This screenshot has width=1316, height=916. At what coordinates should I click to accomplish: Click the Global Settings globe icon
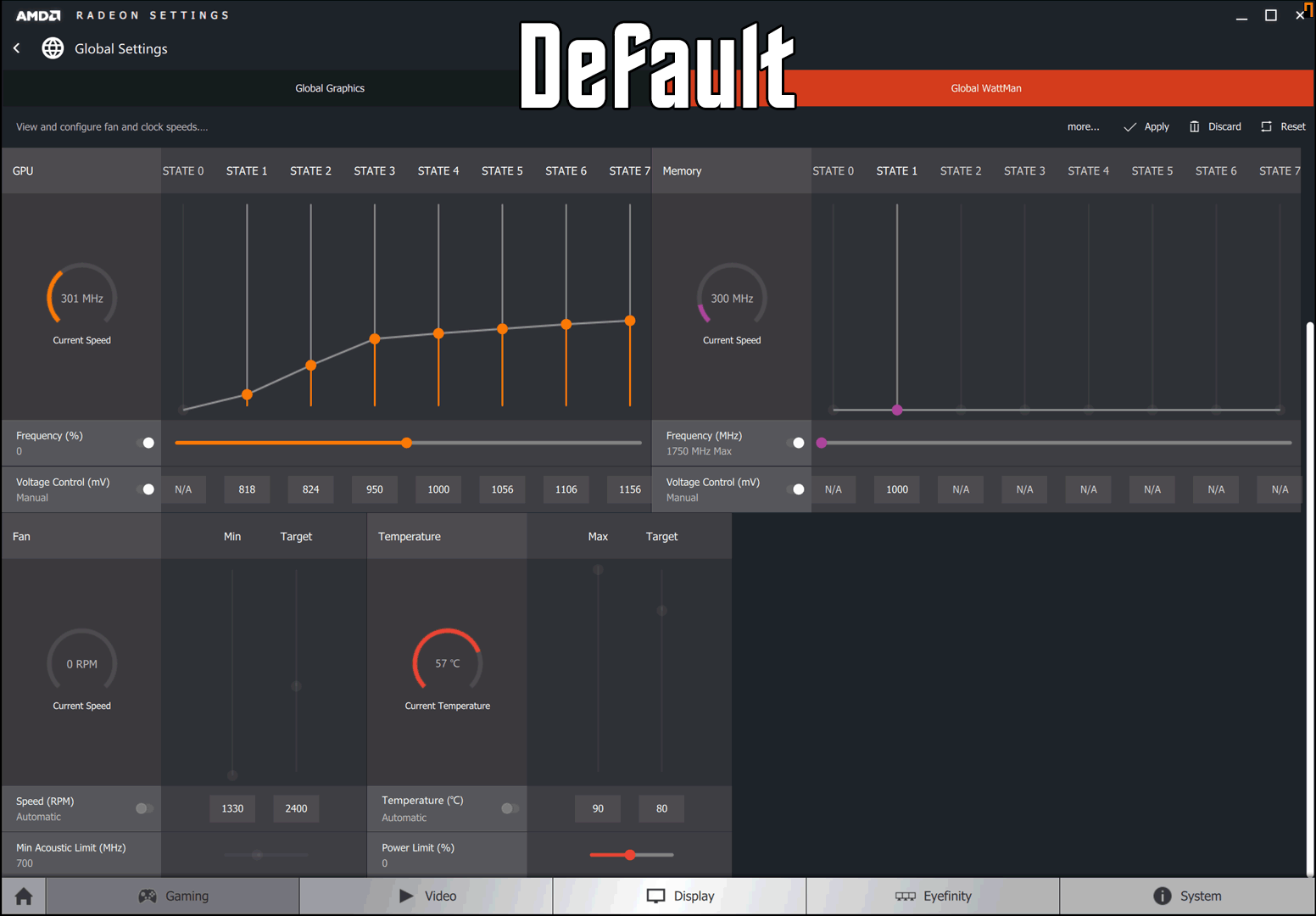coord(53,48)
